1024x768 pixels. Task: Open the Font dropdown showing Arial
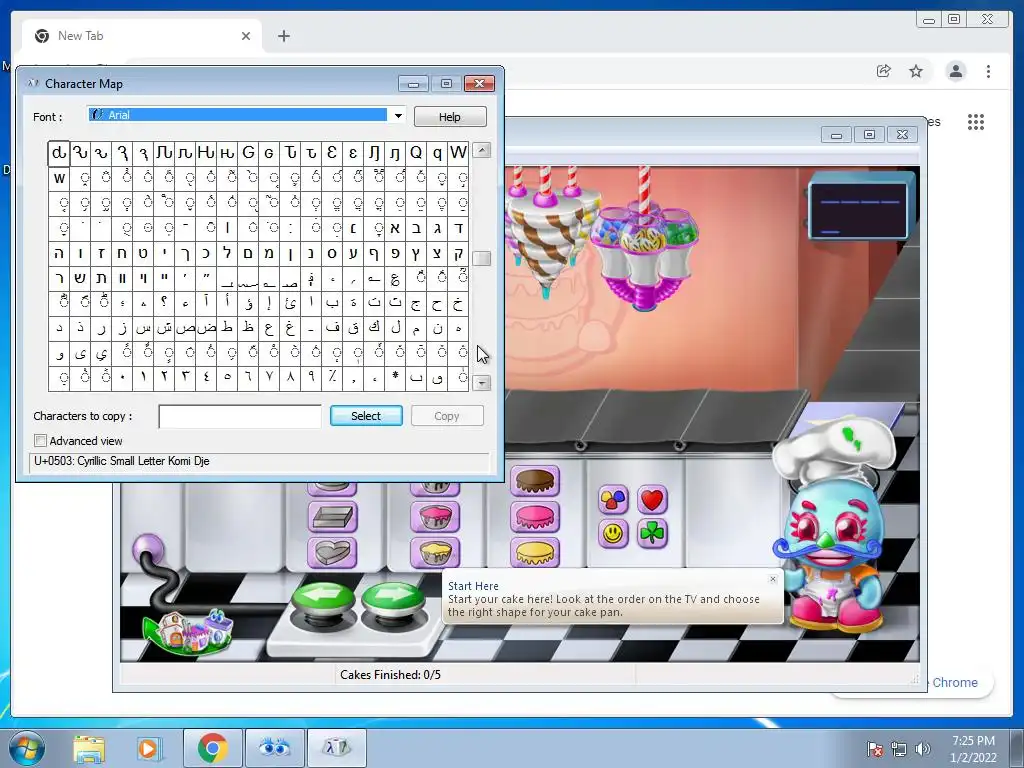tap(398, 116)
